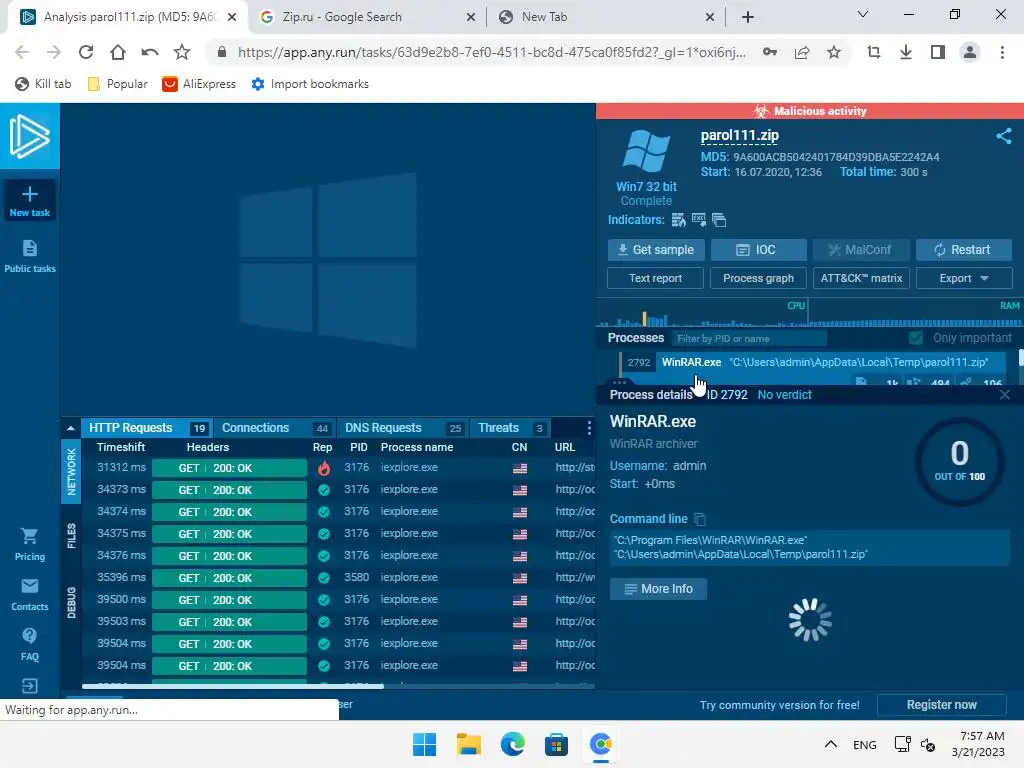
Task: Click the Import bookmarks shortcut
Action: pyautogui.click(x=310, y=84)
